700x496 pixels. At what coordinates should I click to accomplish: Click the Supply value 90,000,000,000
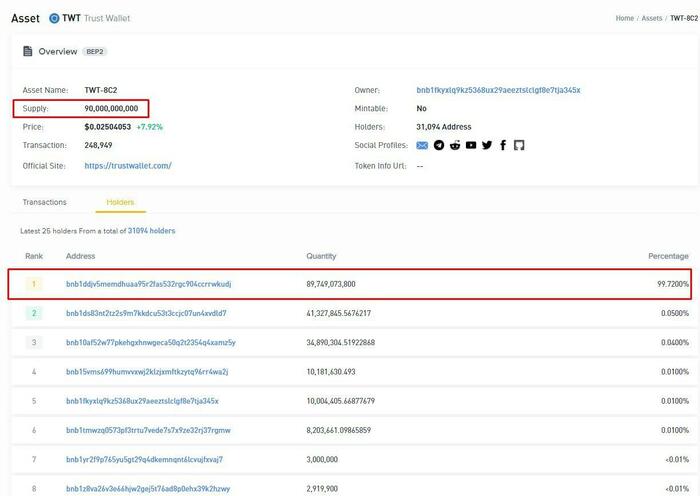click(x=111, y=108)
